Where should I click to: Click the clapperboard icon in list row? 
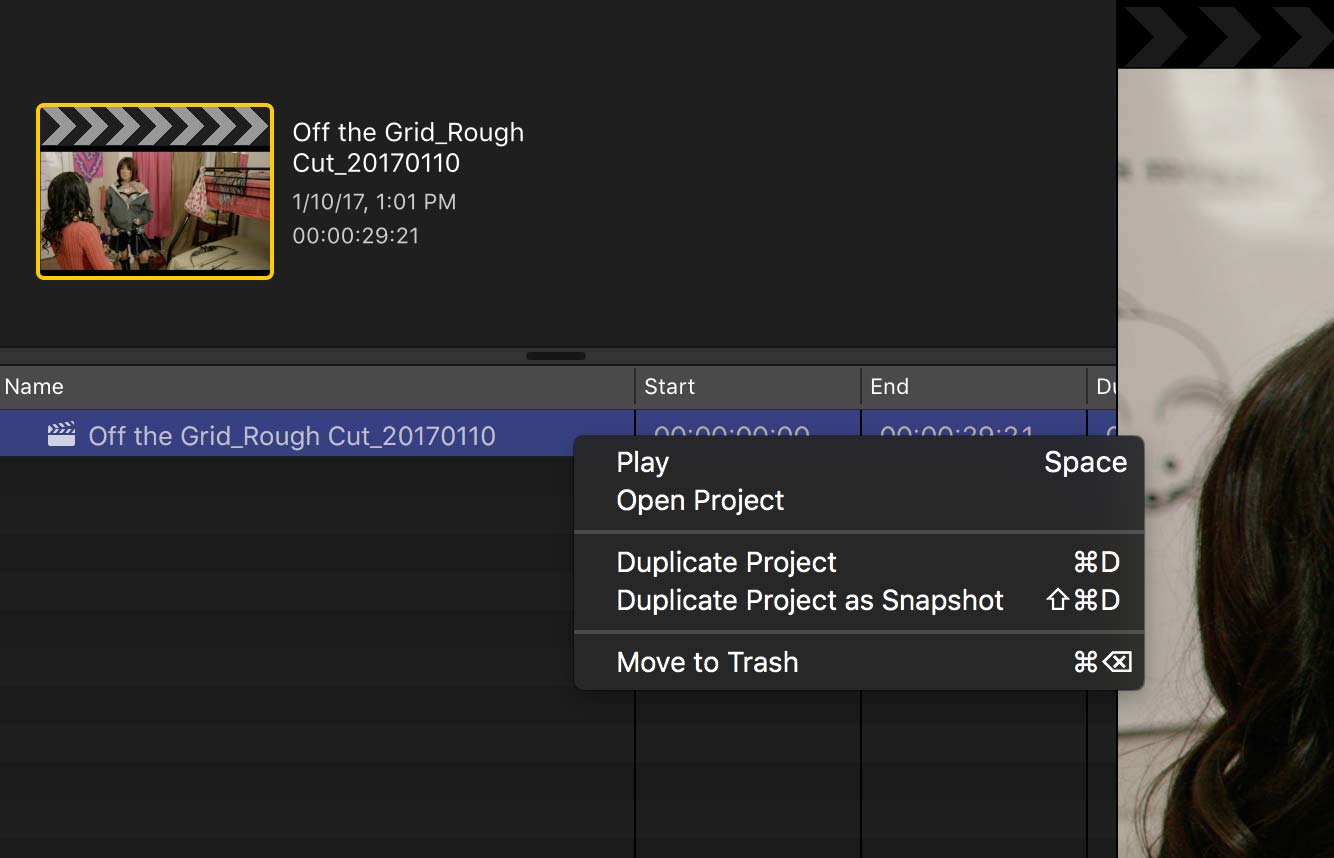tap(61, 435)
